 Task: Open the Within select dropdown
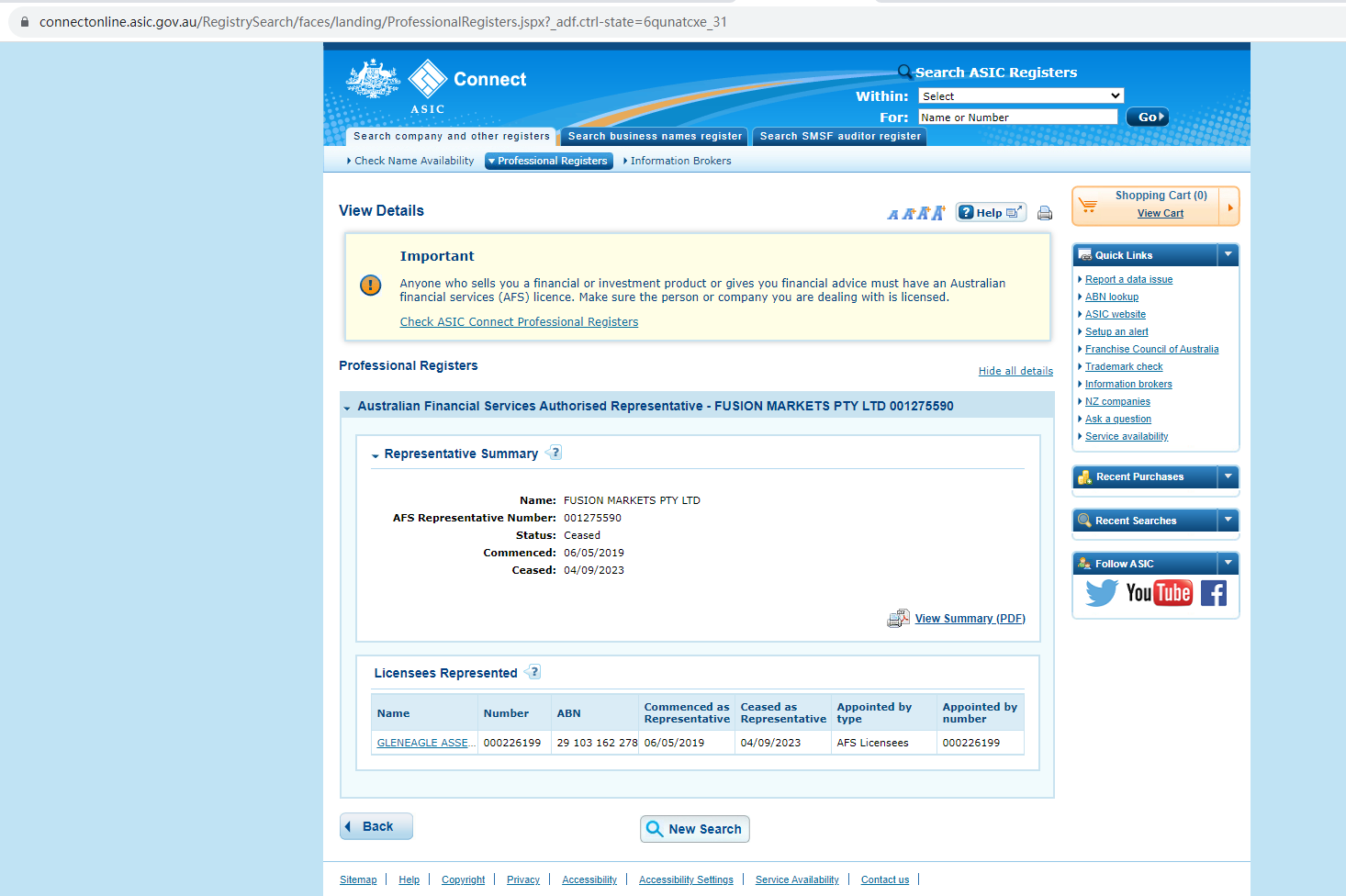click(x=1021, y=95)
